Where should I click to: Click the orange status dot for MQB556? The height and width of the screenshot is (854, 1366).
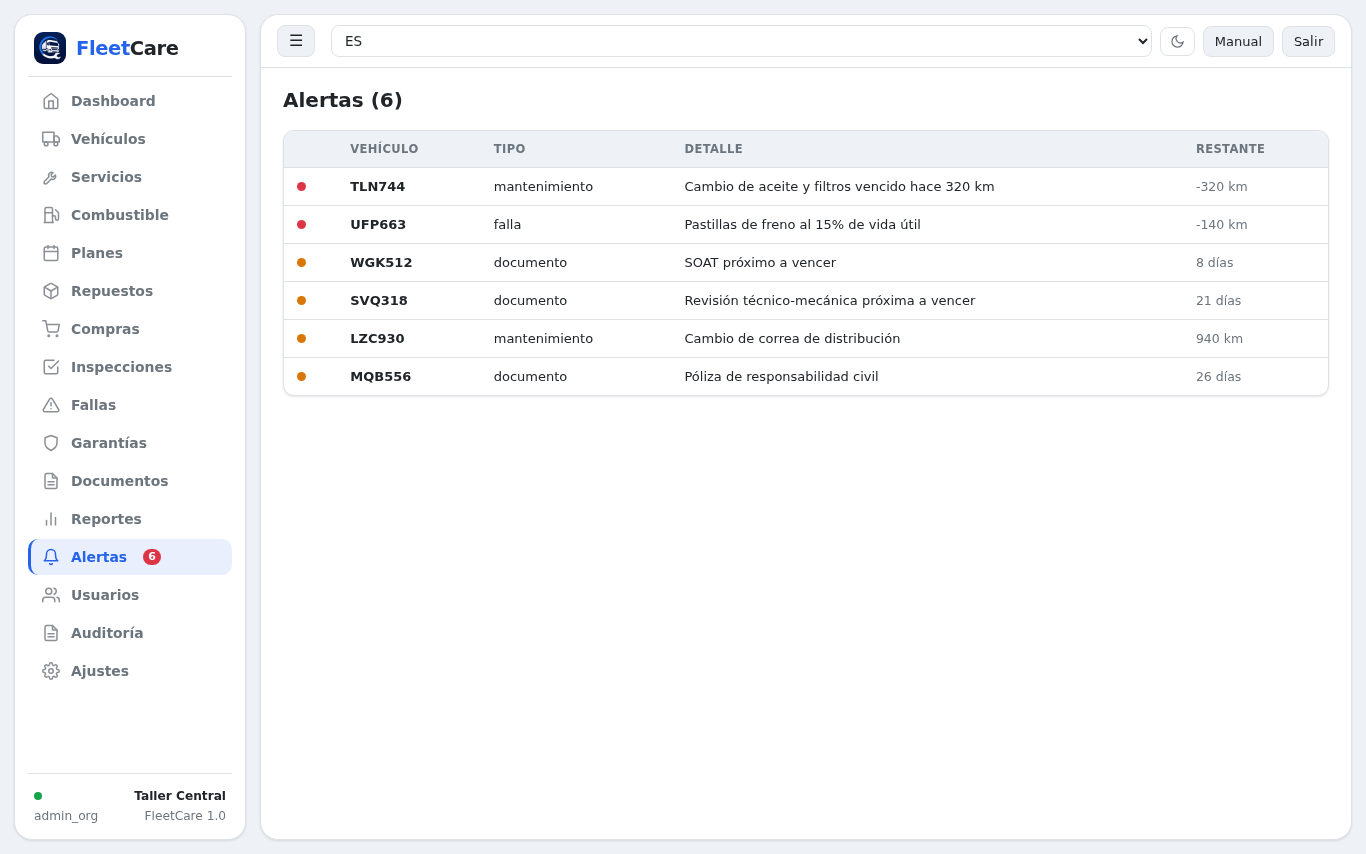301,377
